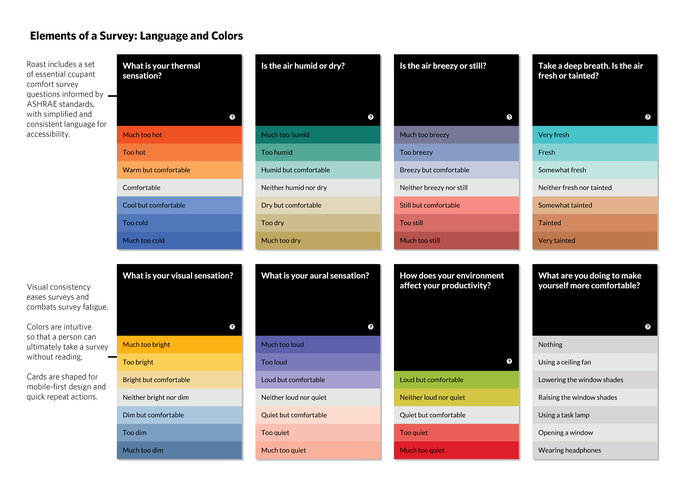This screenshot has height=494, width=695.
Task: Select 'Neither fresh nor tainted'
Action: [x=595, y=188]
